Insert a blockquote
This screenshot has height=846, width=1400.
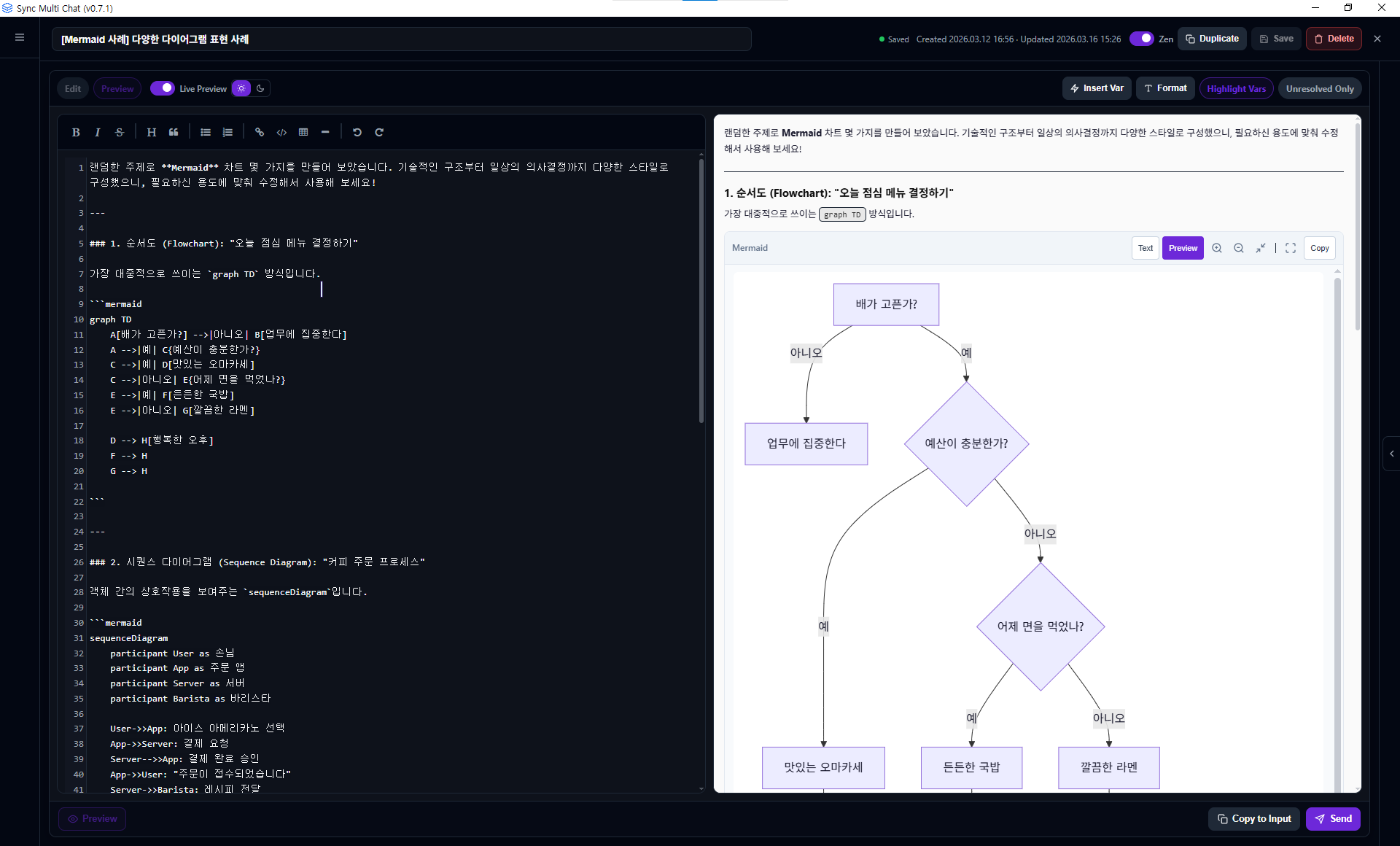pyautogui.click(x=174, y=132)
